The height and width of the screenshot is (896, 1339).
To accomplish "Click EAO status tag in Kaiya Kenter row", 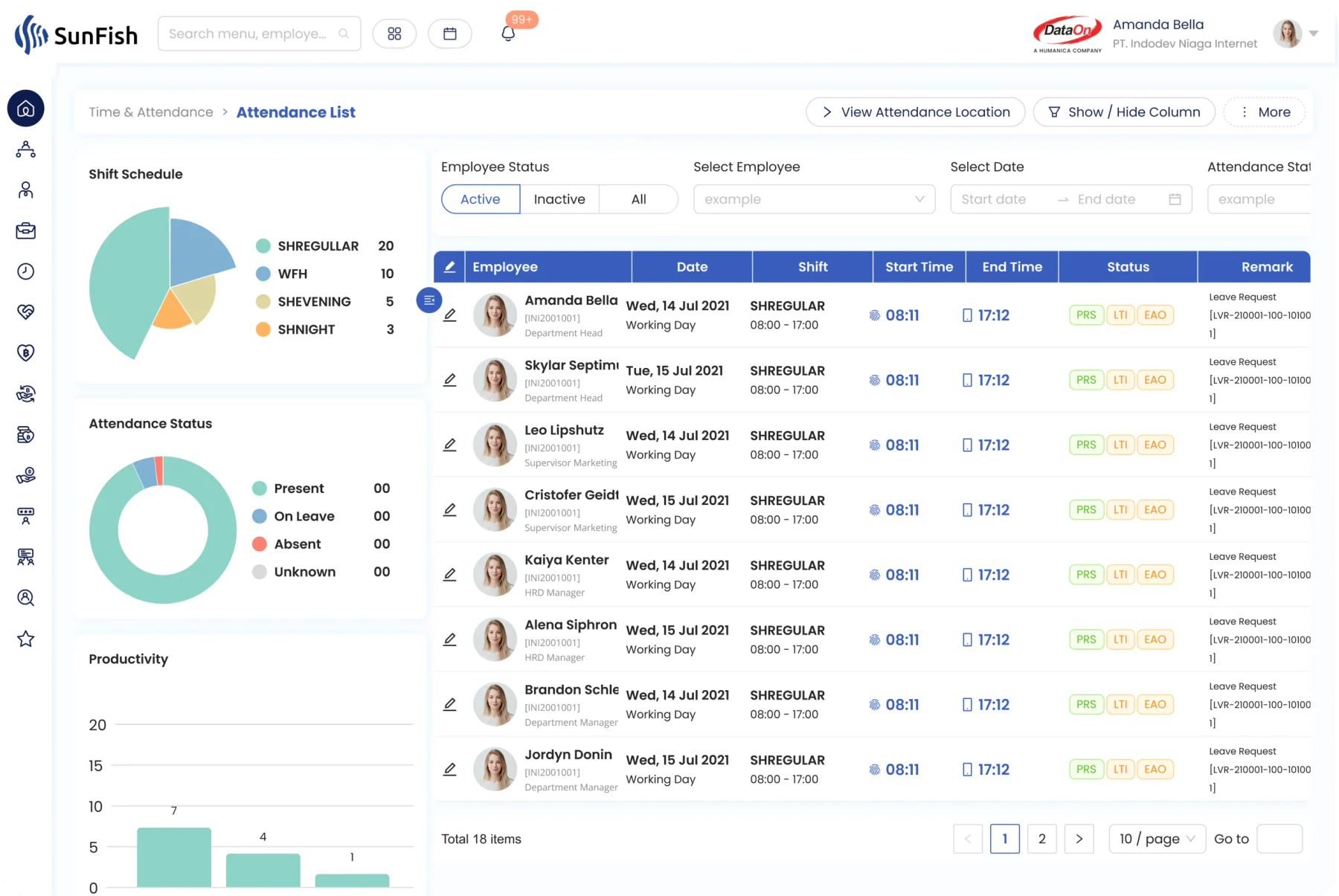I will tap(1155, 575).
